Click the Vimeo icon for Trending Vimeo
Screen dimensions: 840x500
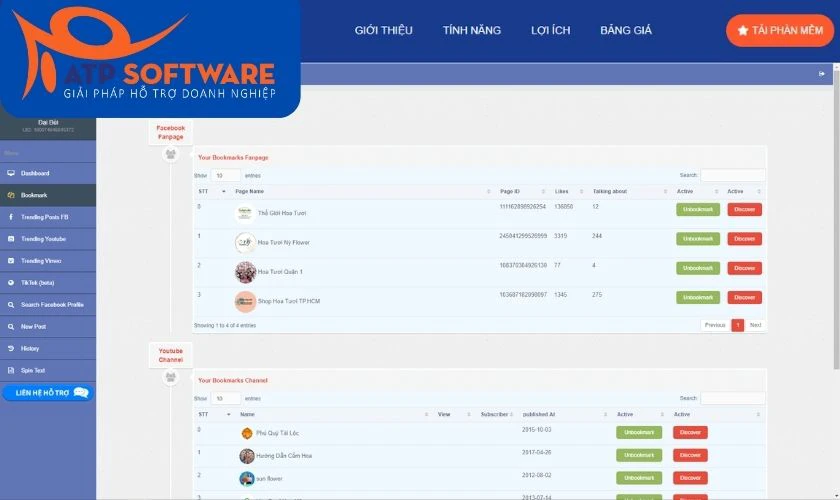pyautogui.click(x=11, y=261)
